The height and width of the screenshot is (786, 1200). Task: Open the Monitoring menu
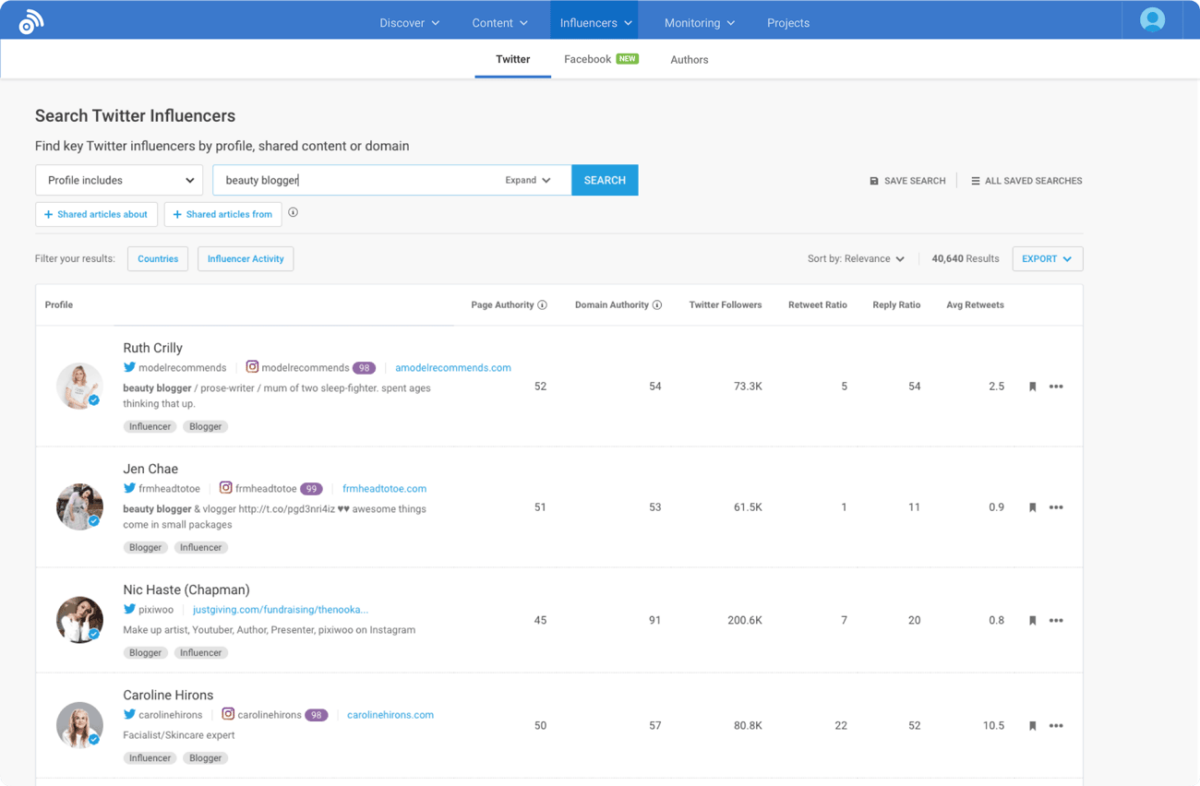point(698,21)
